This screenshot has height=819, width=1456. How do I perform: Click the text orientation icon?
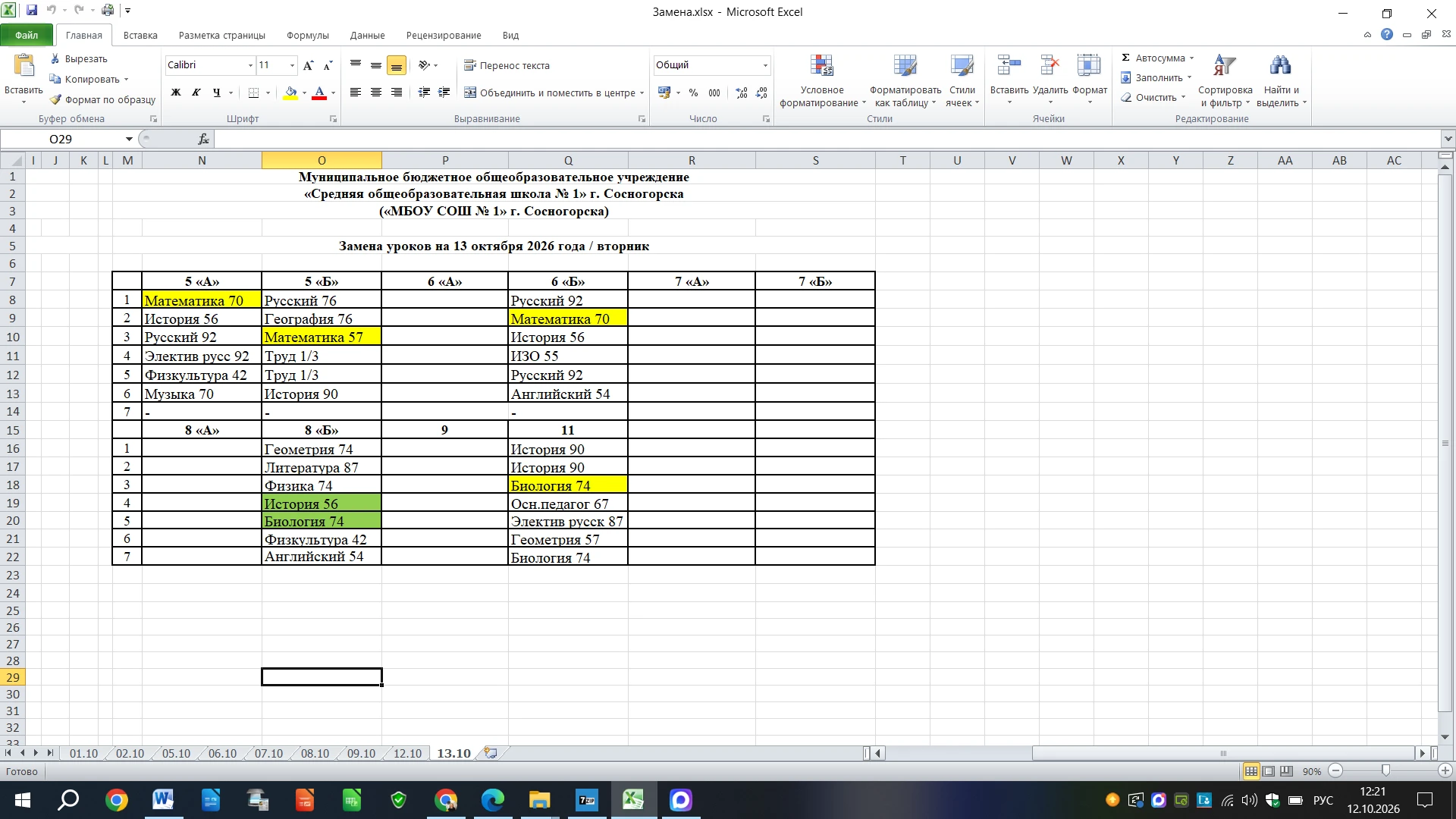425,65
